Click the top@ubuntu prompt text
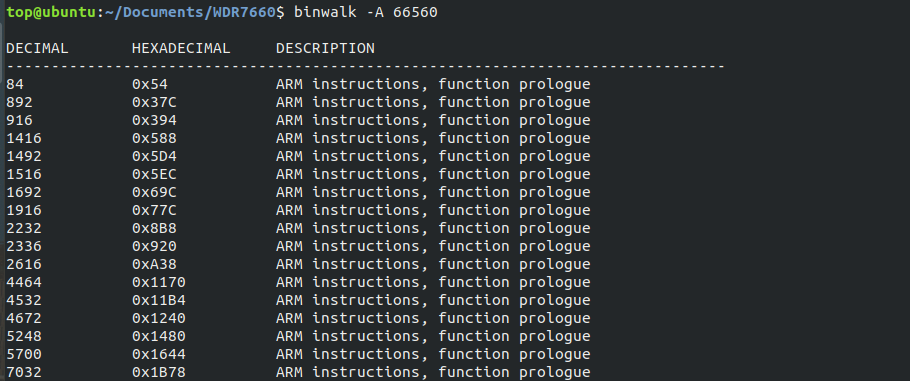Viewport: 910px width, 381px height. [x=51, y=12]
